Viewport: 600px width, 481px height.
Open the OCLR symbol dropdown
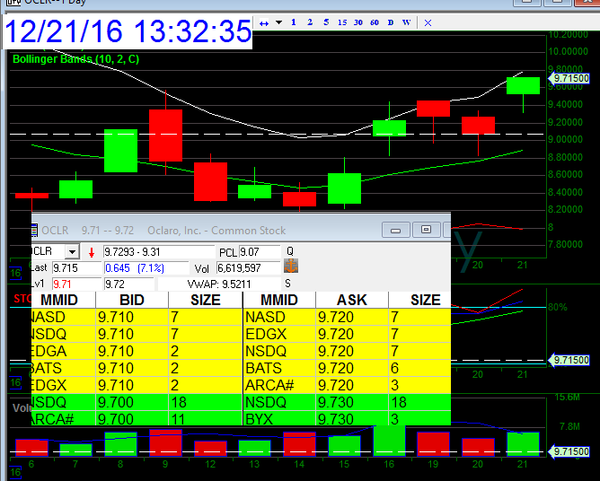click(71, 252)
